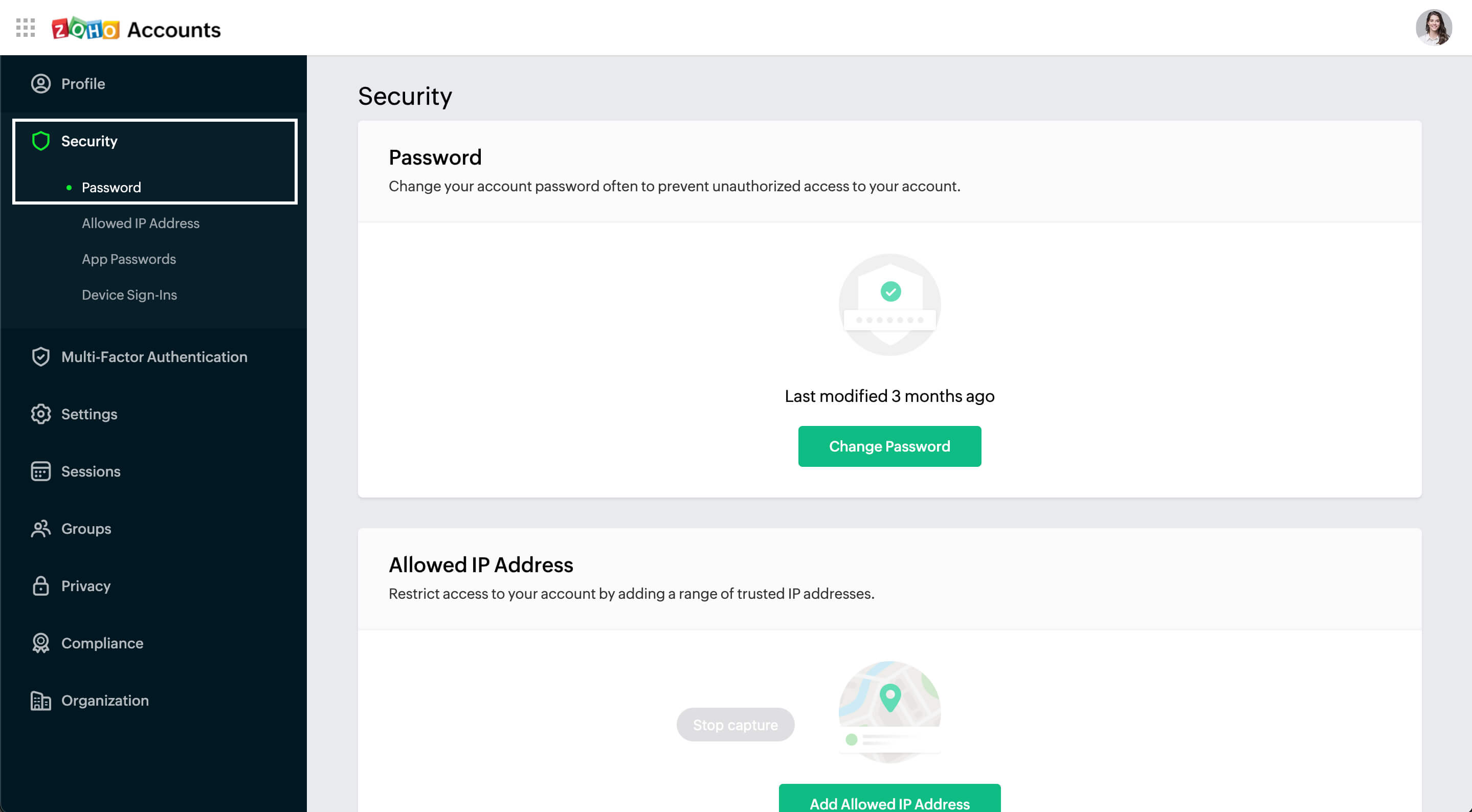Select Allowed IP Address submenu item
1472x812 pixels.
click(x=140, y=222)
